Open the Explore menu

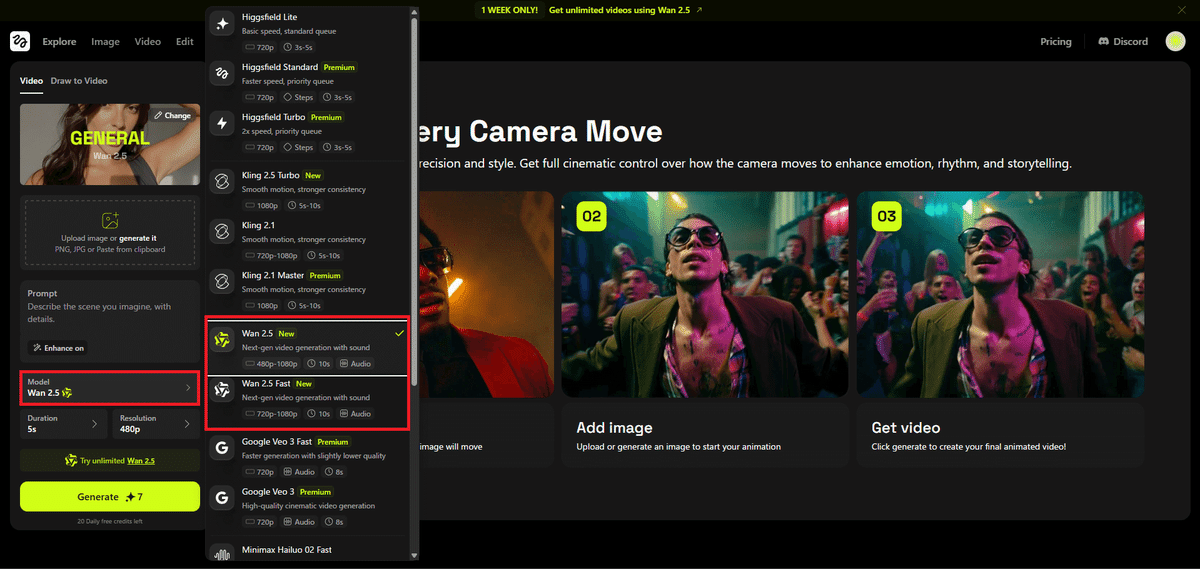(x=59, y=42)
